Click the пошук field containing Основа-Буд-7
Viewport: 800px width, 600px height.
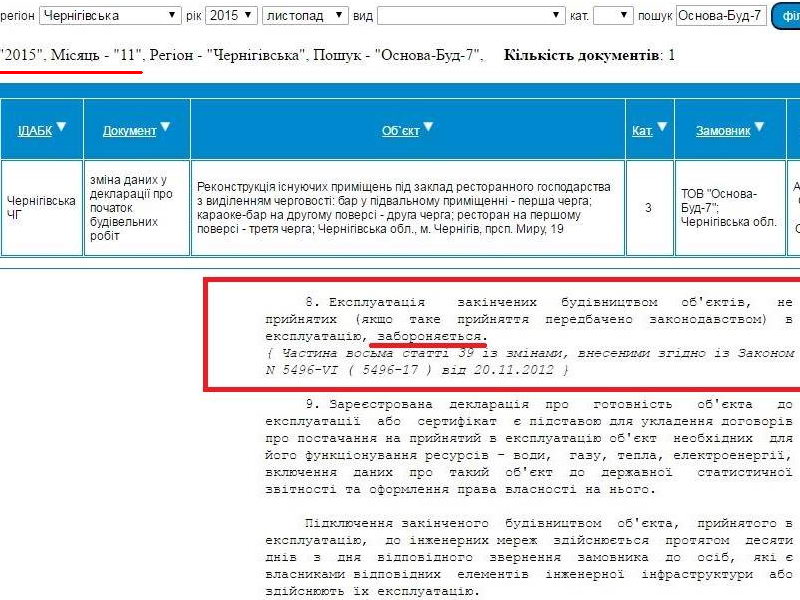click(721, 16)
